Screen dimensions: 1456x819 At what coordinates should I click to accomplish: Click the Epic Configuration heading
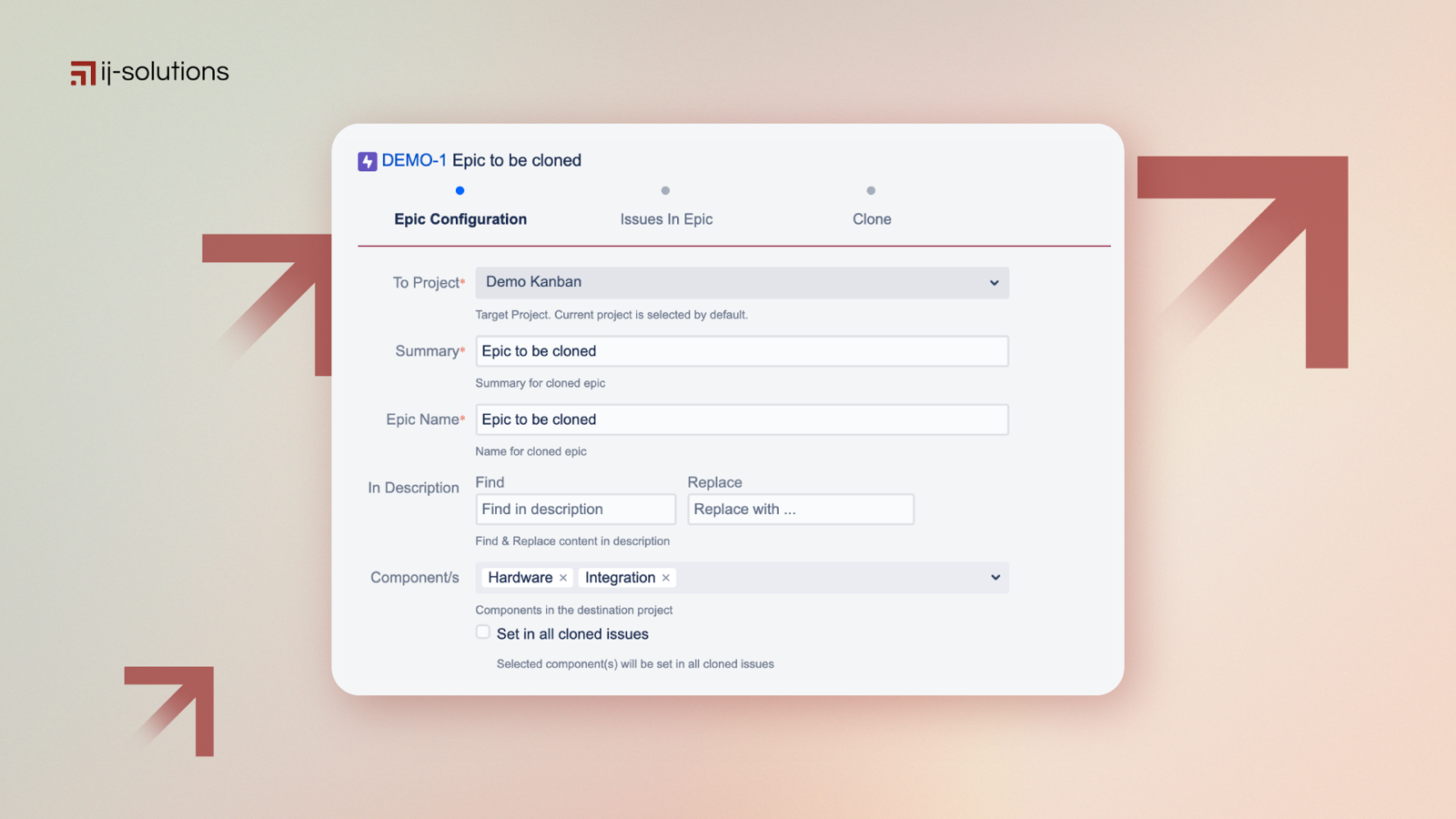460,218
